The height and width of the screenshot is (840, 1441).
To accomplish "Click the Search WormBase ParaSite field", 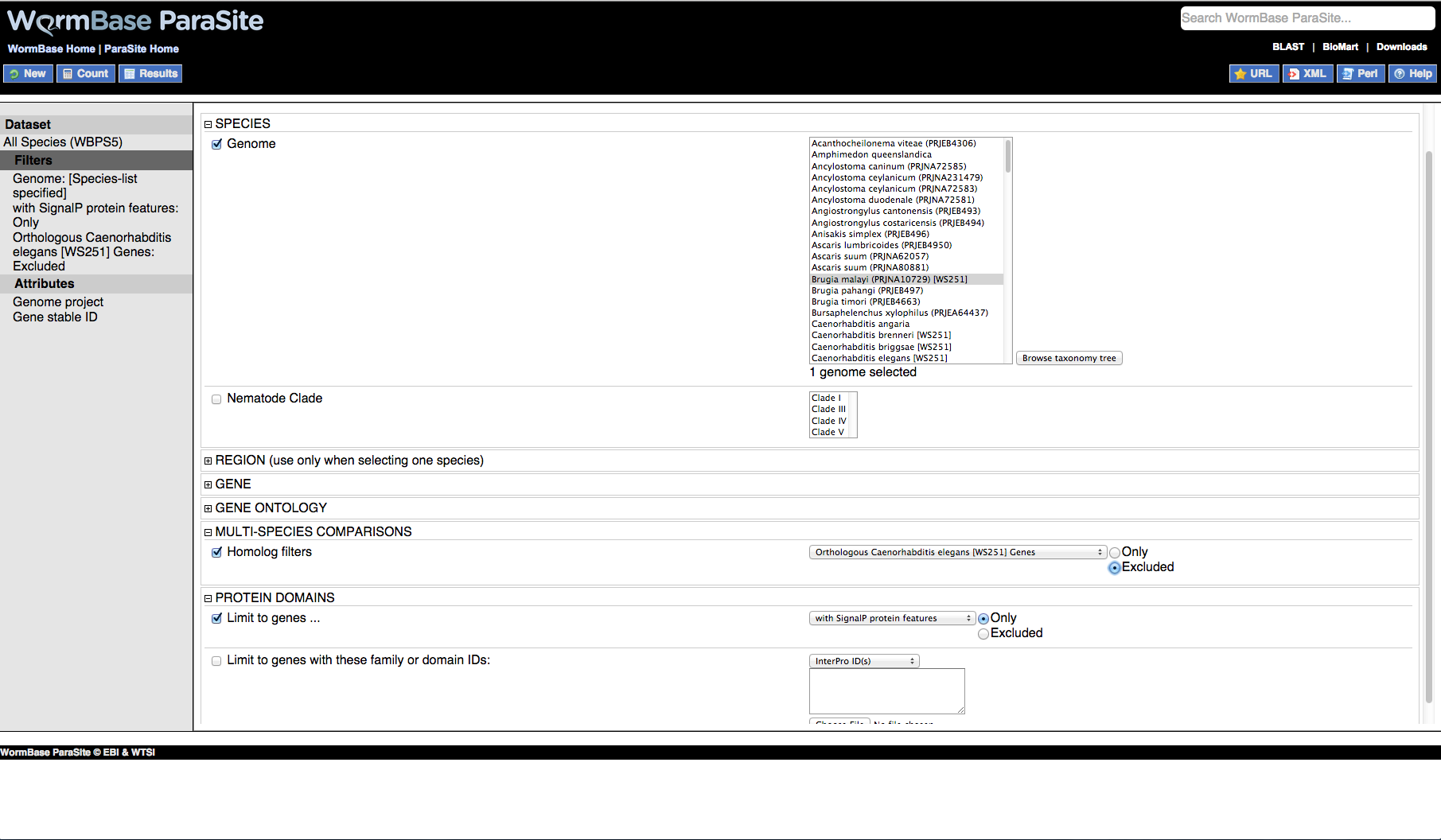I will tap(1307, 18).
